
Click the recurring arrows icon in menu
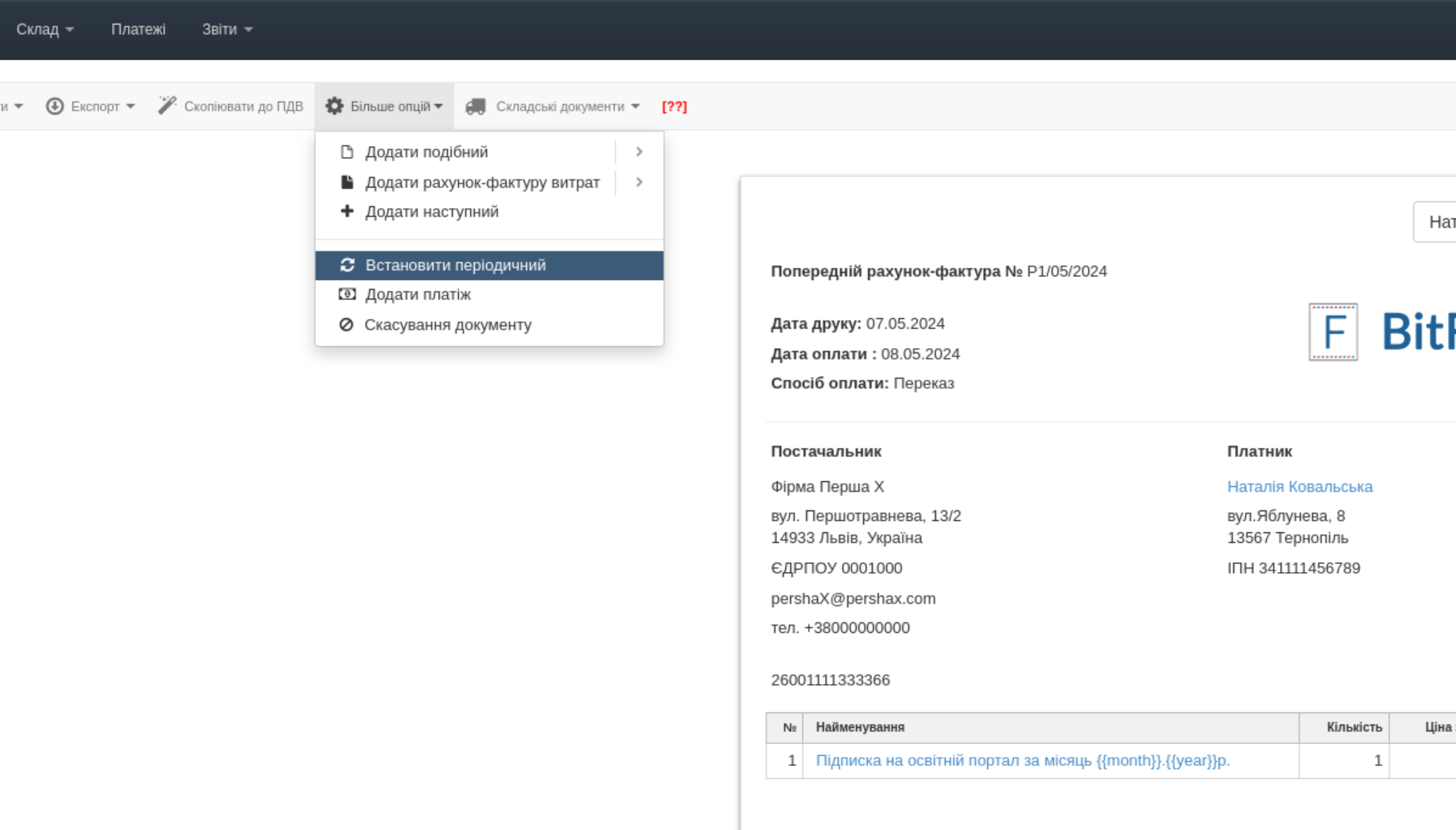[347, 265]
